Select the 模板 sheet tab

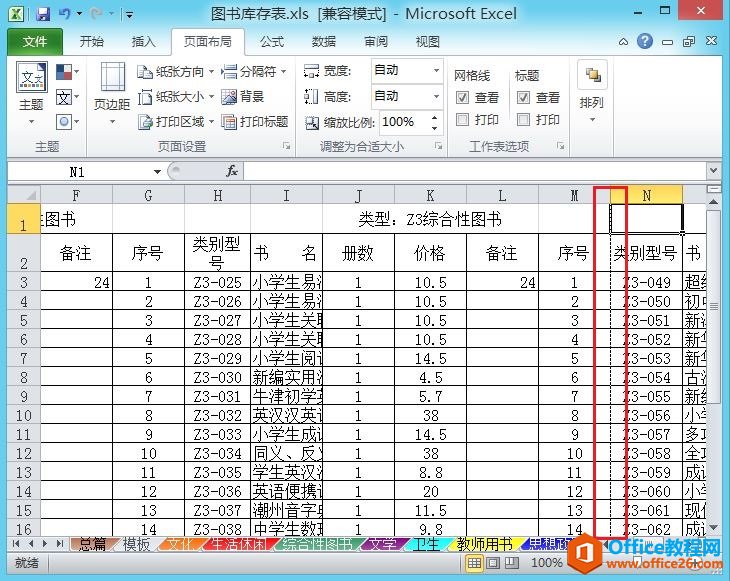pyautogui.click(x=136, y=544)
